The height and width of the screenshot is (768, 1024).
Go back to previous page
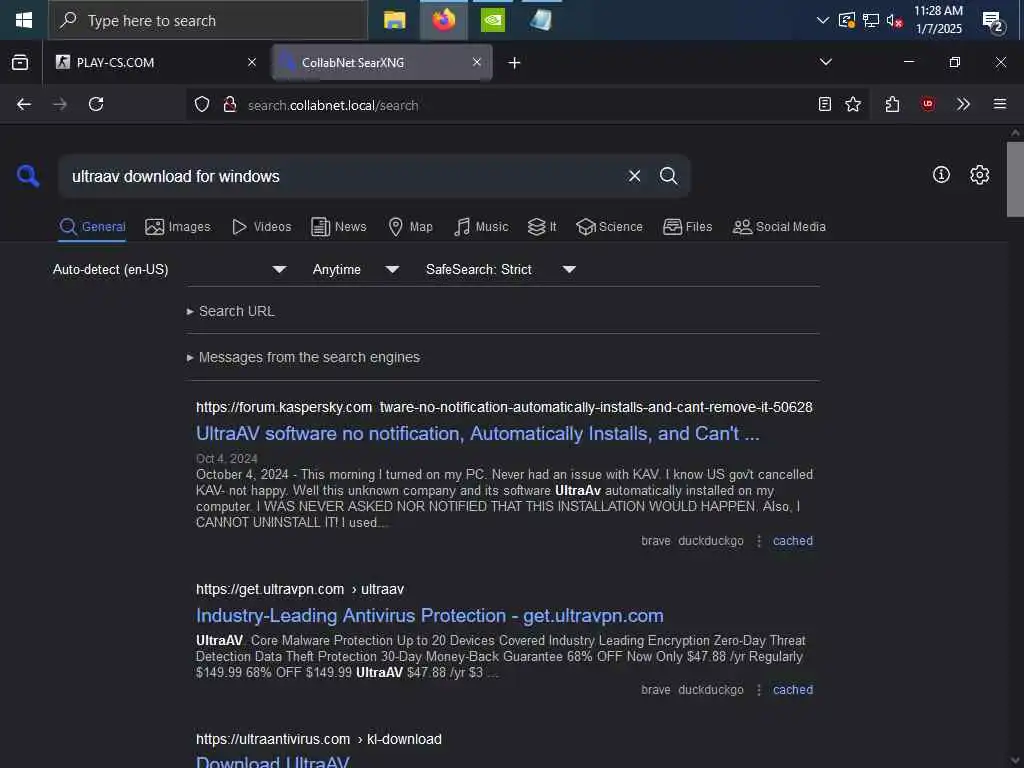pos(24,104)
